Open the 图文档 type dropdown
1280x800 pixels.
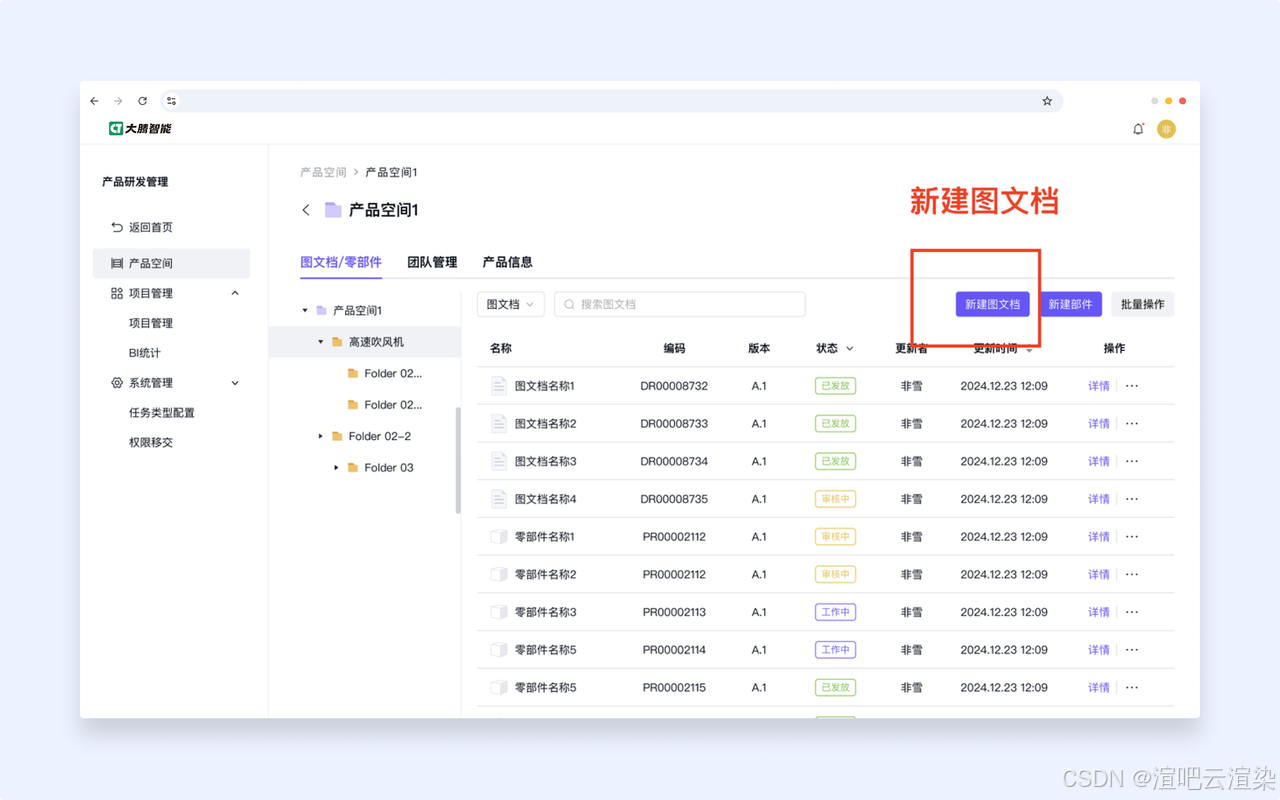(x=511, y=304)
